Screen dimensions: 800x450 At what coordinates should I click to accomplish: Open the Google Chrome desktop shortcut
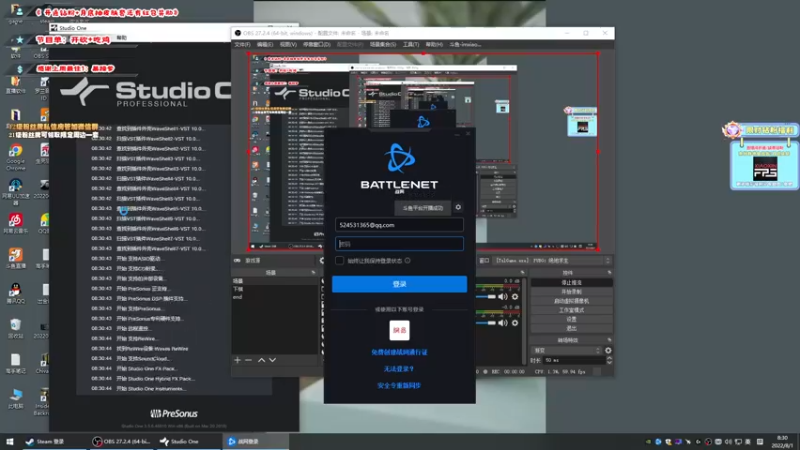pos(15,156)
